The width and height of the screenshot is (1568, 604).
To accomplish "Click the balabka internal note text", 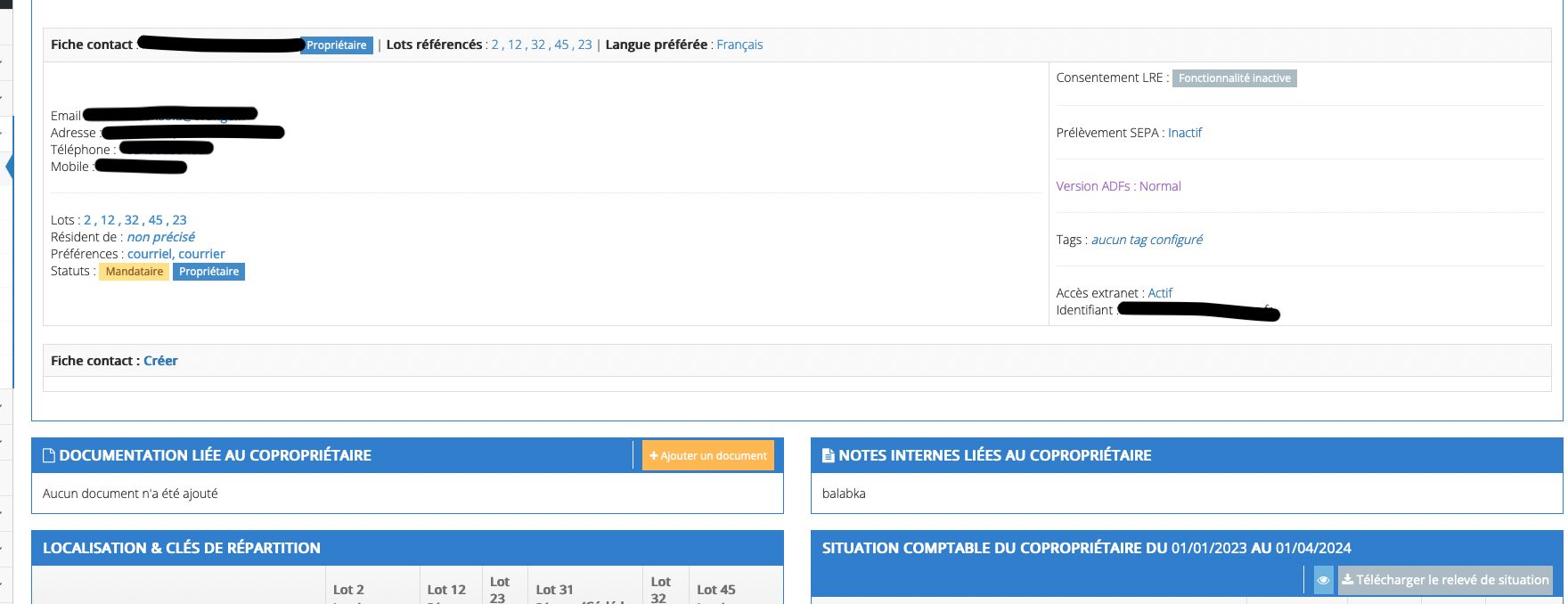I will coord(844,494).
